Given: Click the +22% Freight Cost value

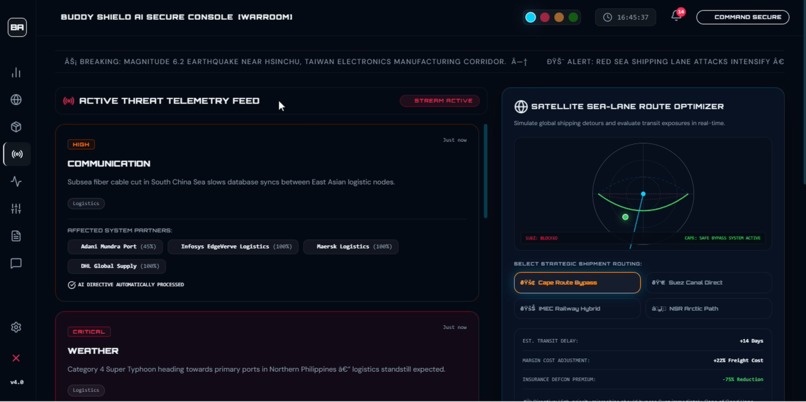Looking at the screenshot, I should pyautogui.click(x=739, y=360).
